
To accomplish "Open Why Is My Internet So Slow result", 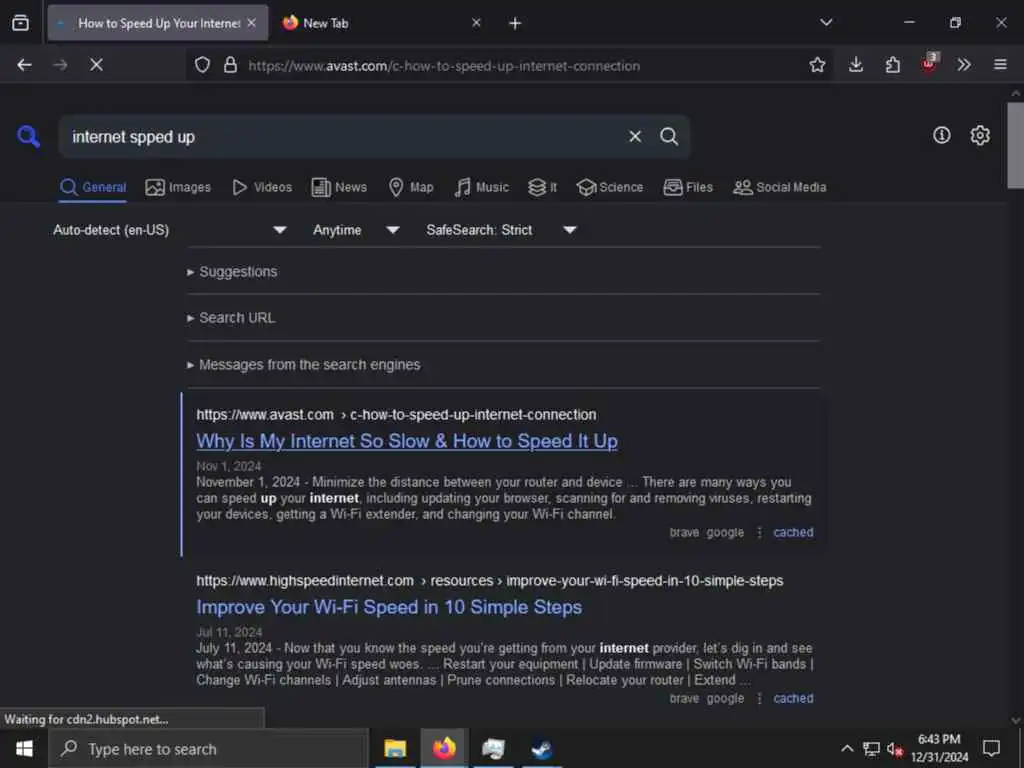I will point(407,441).
